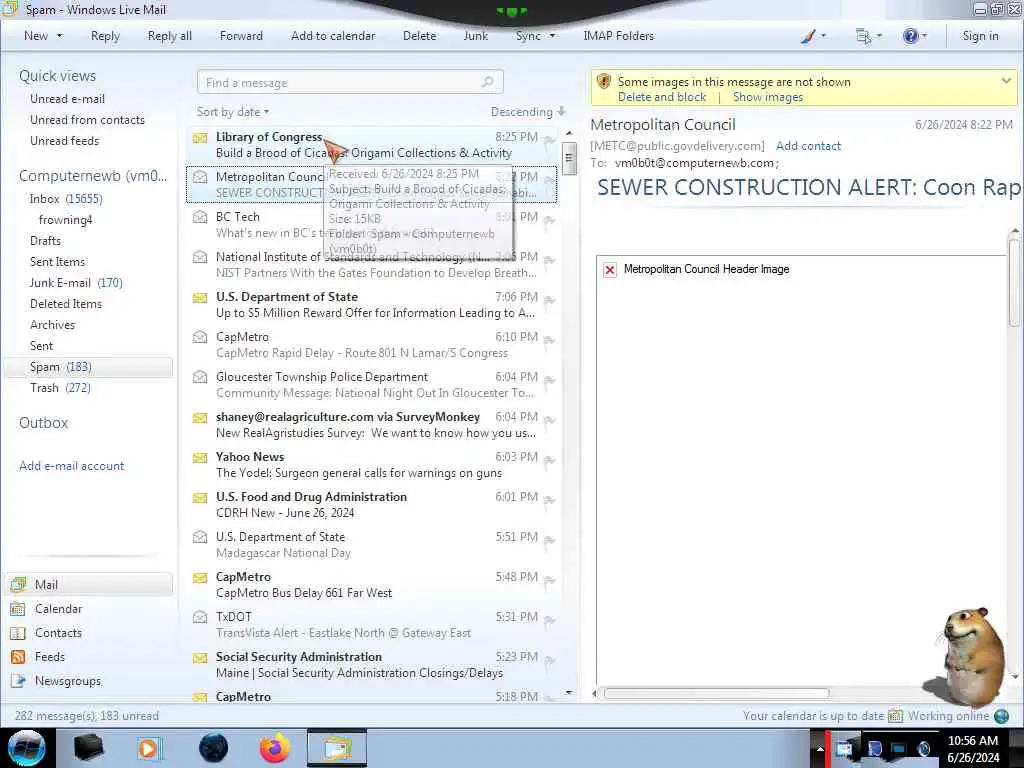Viewport: 1024px width, 768px height.
Task: Click Add to calendar in toolbar
Action: 333,36
